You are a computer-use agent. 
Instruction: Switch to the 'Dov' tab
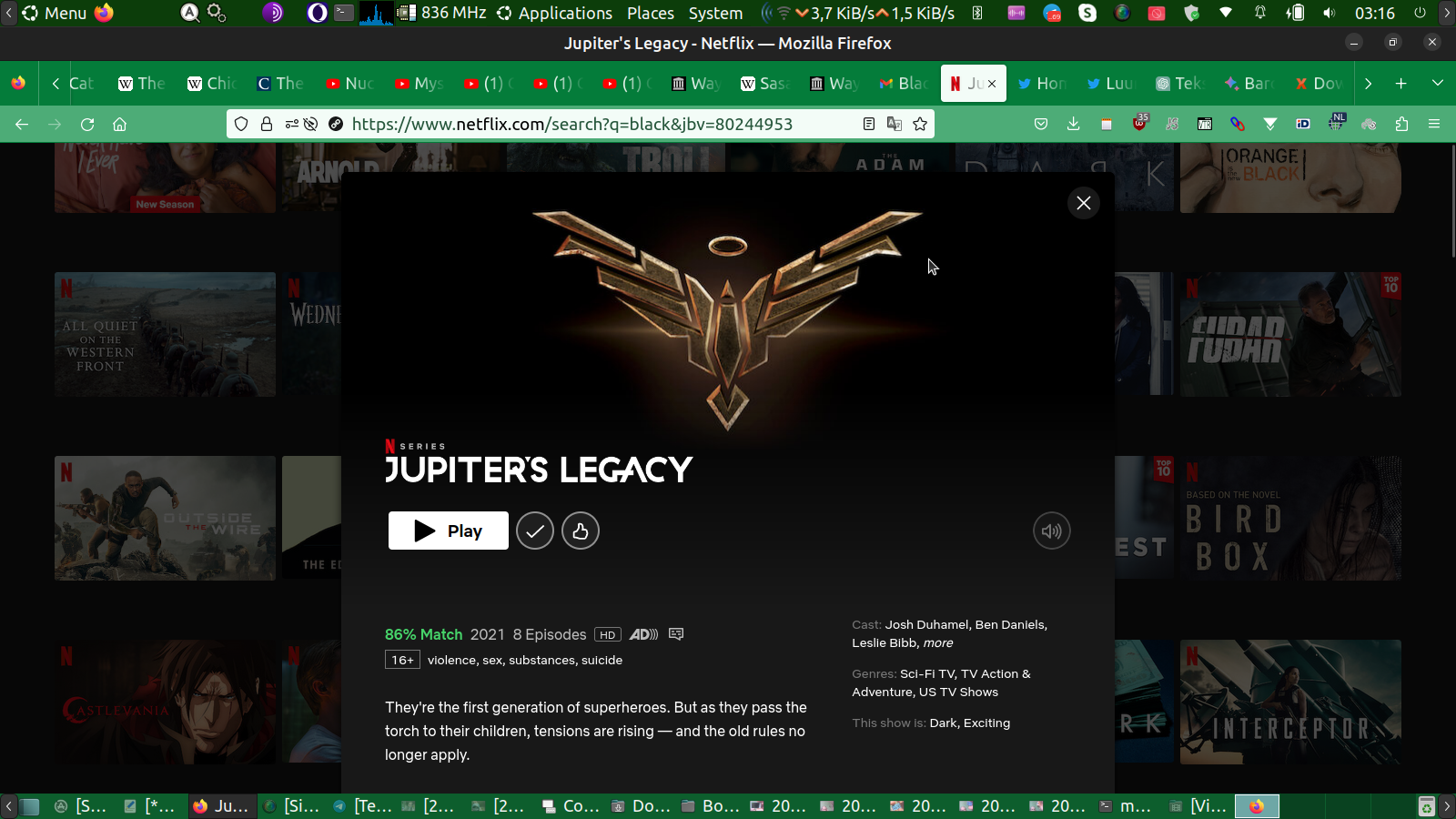(x=1319, y=83)
